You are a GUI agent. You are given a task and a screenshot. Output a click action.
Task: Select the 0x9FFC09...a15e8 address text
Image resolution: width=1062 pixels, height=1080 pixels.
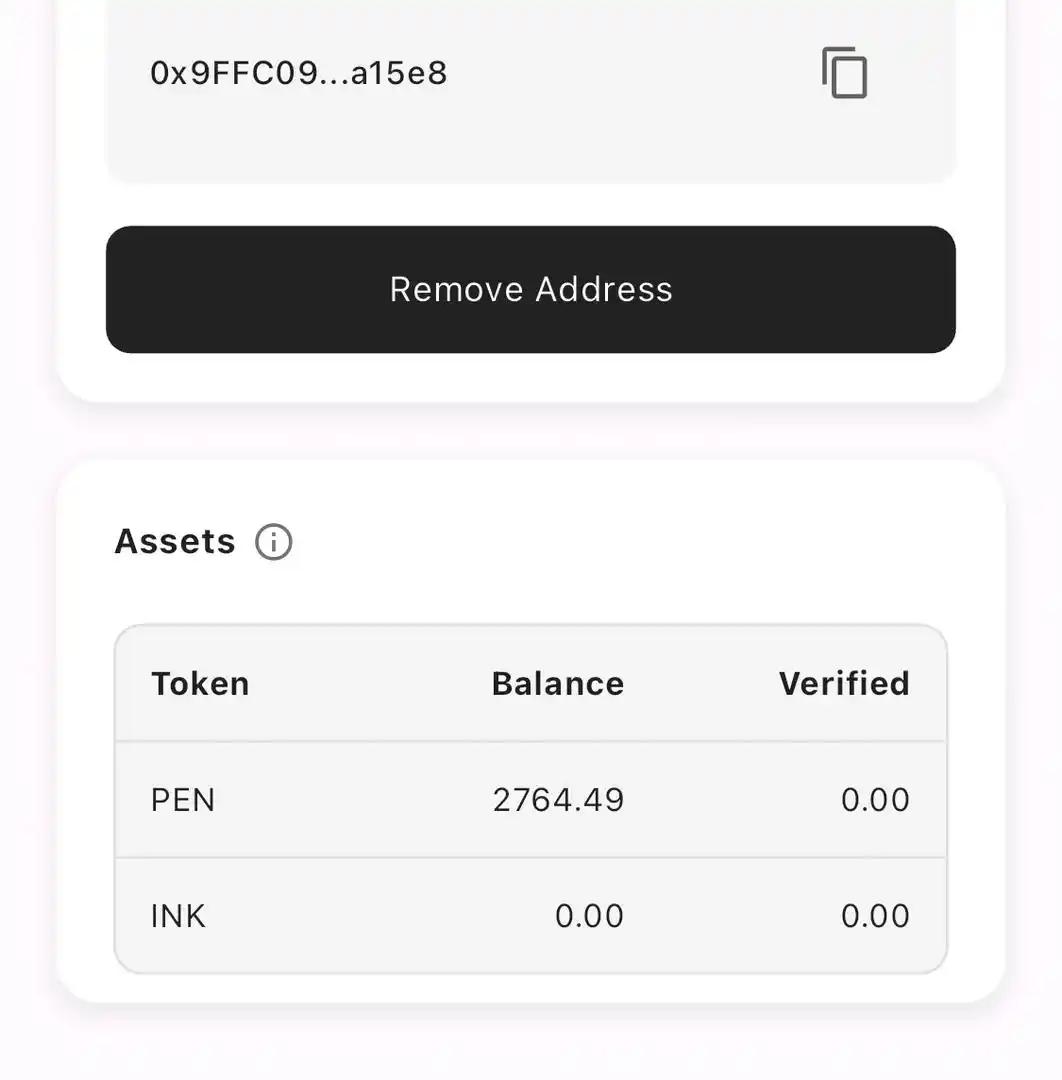pos(299,73)
